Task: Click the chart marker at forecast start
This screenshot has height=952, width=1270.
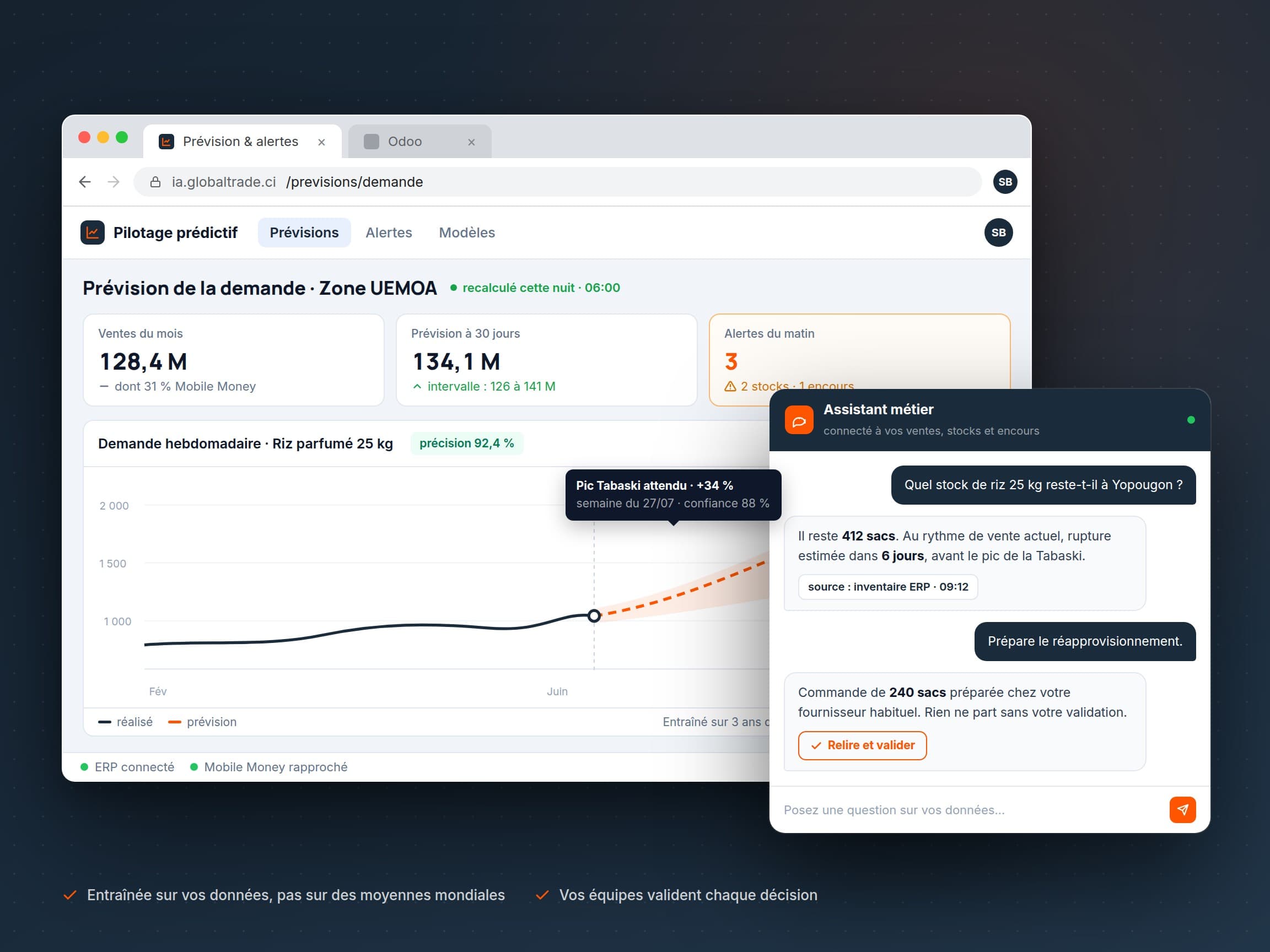Action: pos(594,616)
